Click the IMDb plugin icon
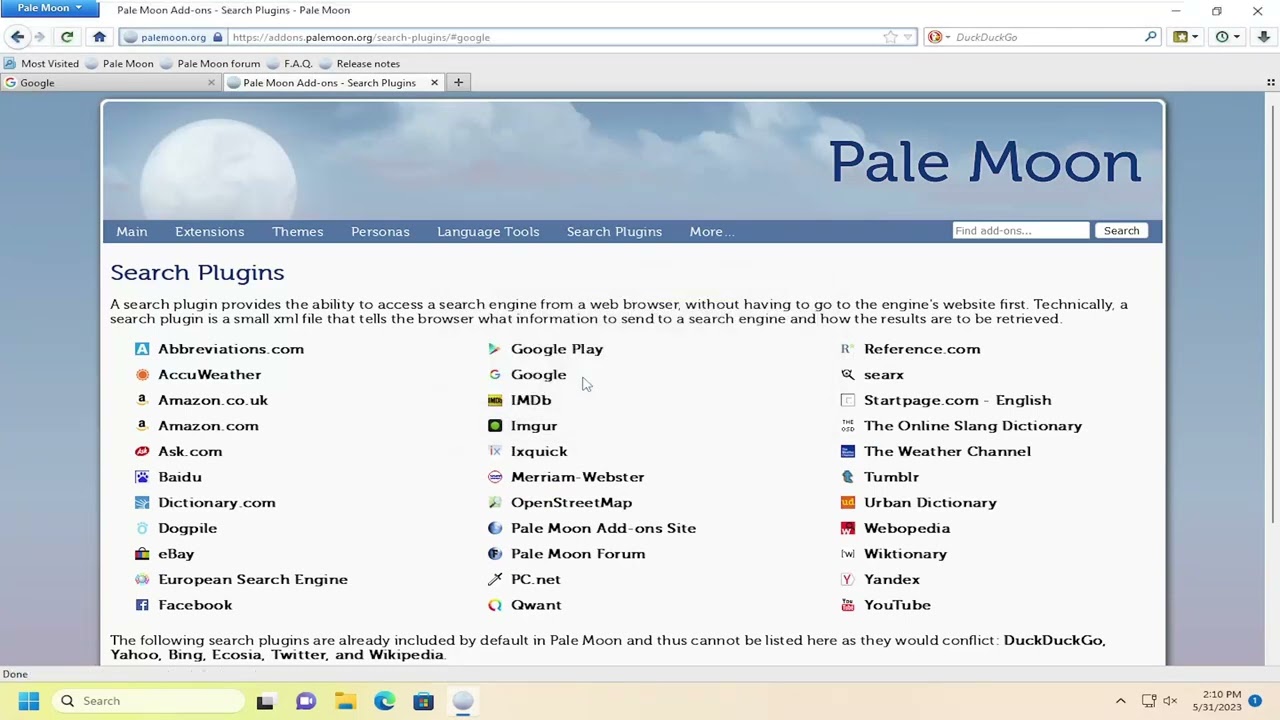Image resolution: width=1280 pixels, height=720 pixels. (495, 400)
